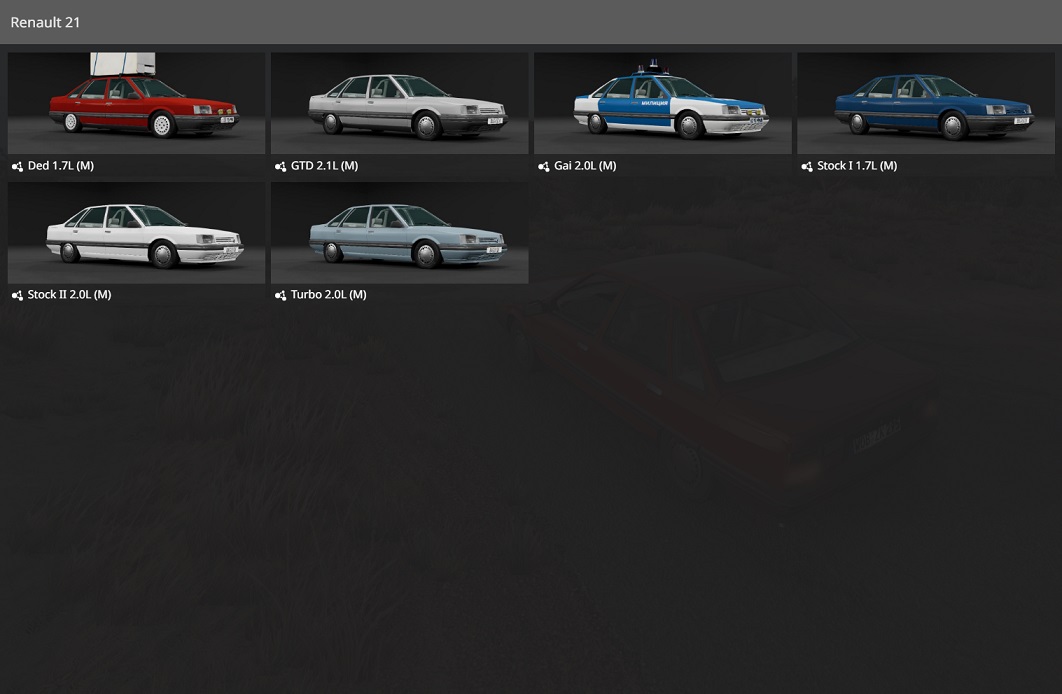Click the Turbo 2.0L (M) label text
1062x694 pixels.
[328, 295]
